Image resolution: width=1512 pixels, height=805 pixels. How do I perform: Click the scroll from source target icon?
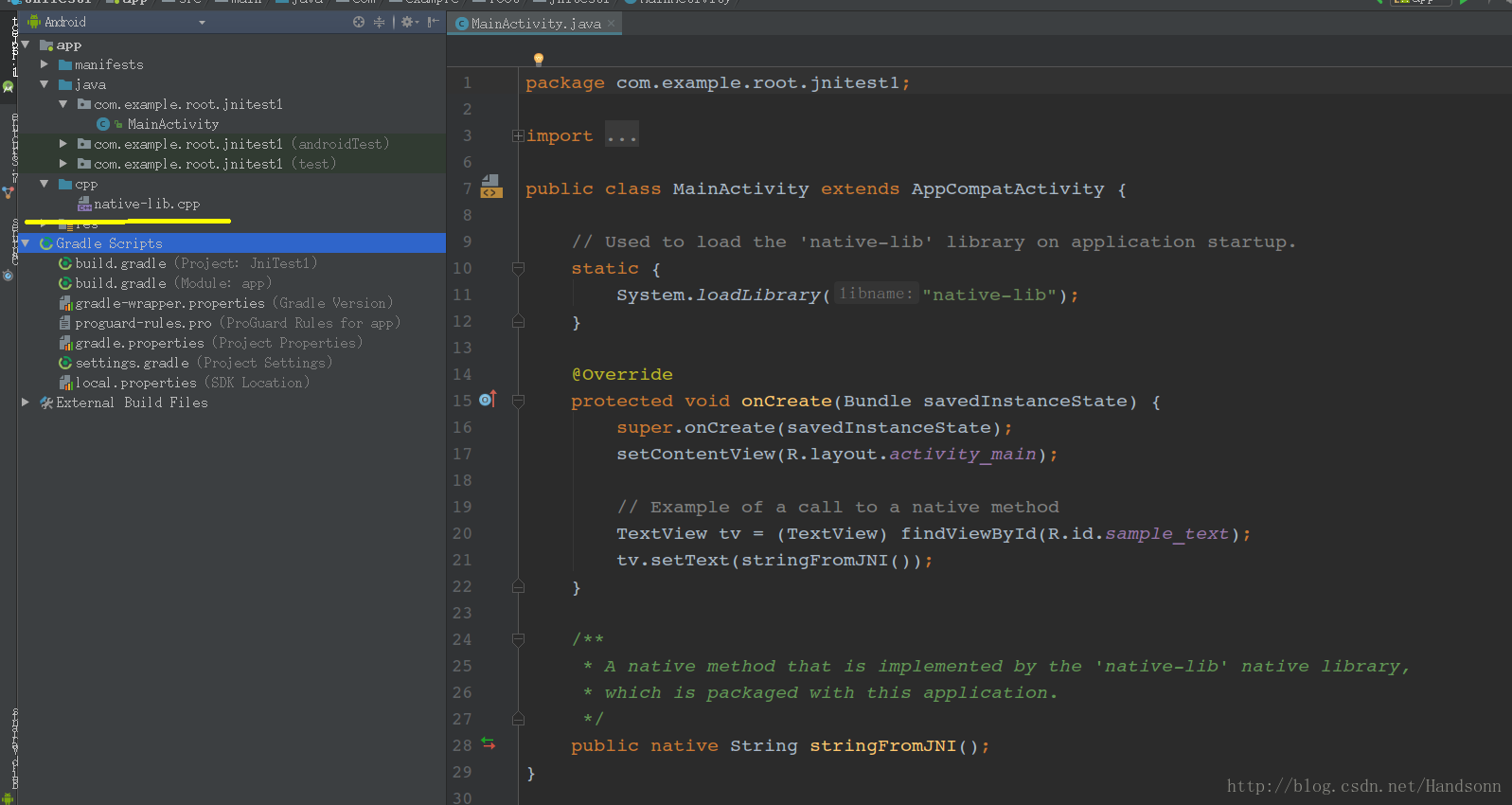click(359, 22)
